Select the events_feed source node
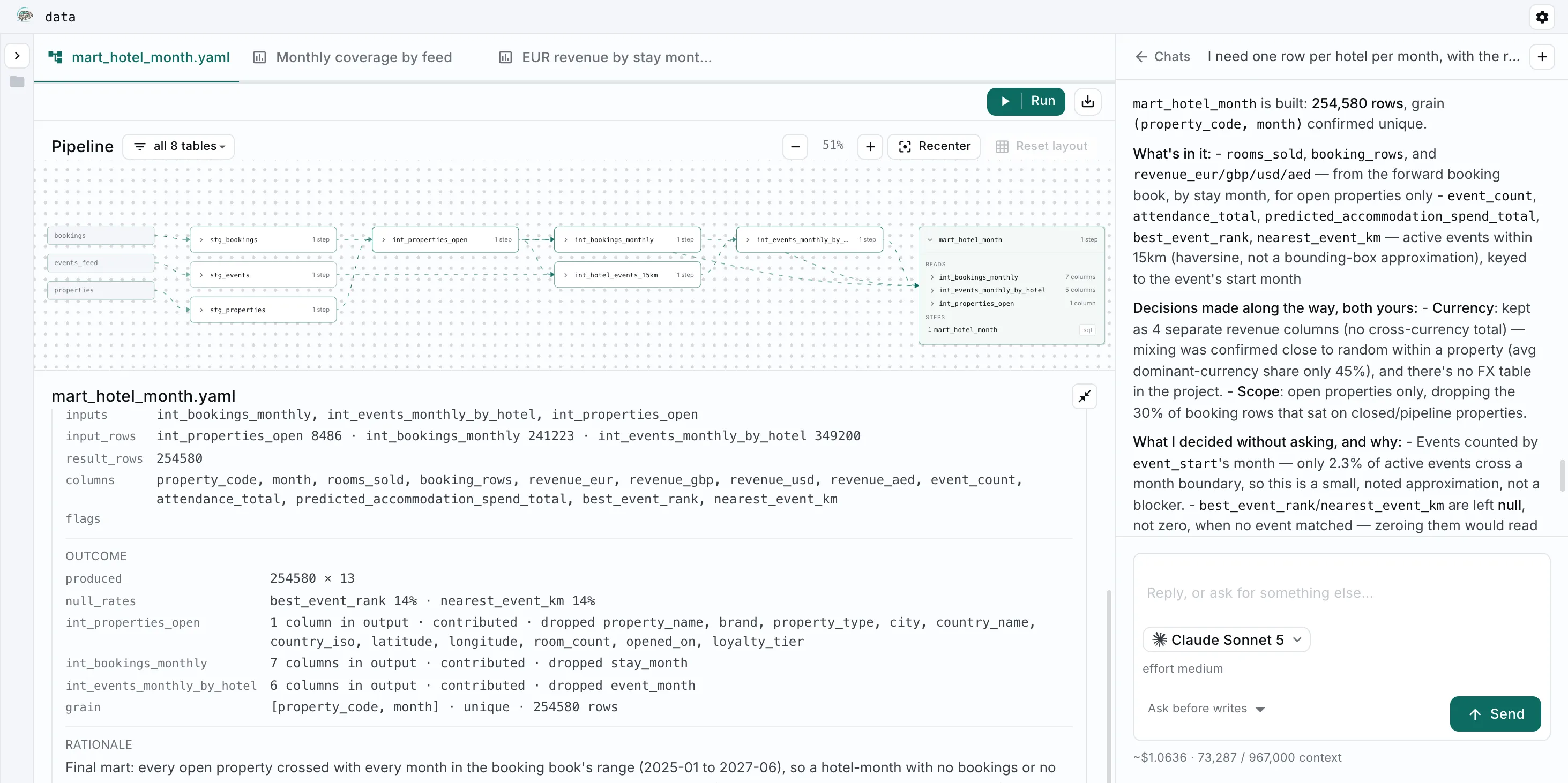The width and height of the screenshot is (1568, 783). tap(101, 263)
